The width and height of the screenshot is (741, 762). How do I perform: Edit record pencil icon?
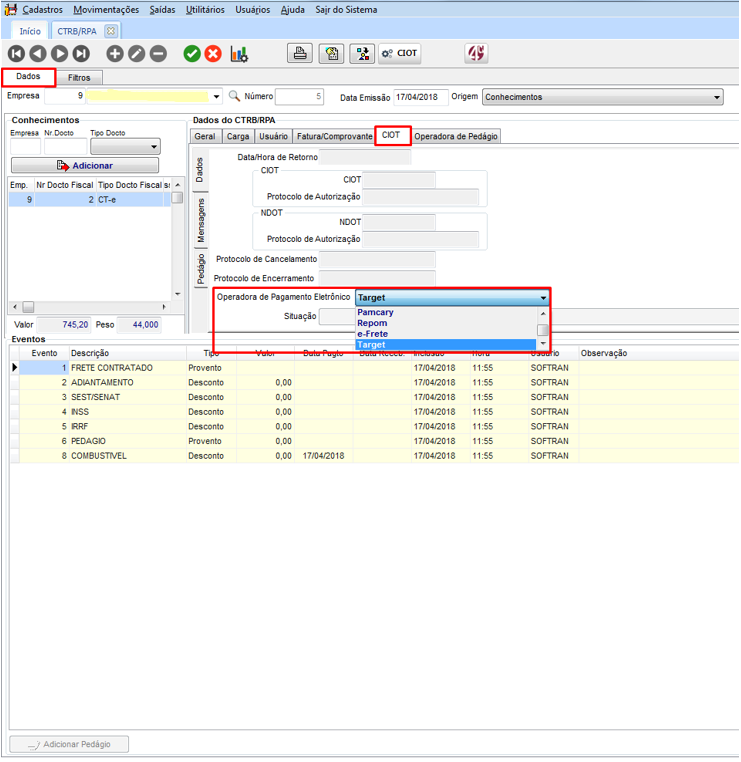pos(137,53)
